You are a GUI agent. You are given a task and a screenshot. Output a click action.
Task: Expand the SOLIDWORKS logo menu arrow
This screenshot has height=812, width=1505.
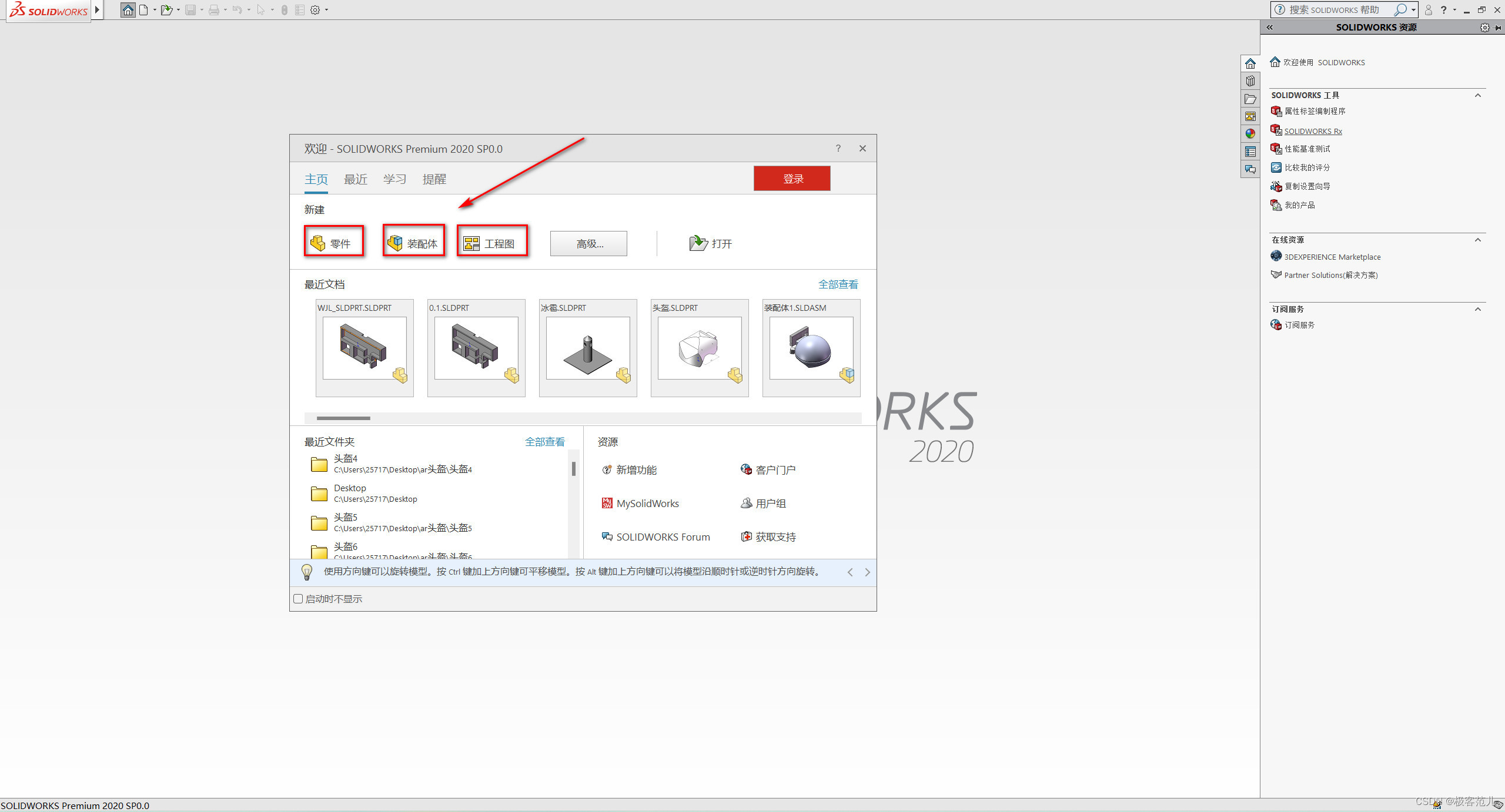pyautogui.click(x=98, y=10)
